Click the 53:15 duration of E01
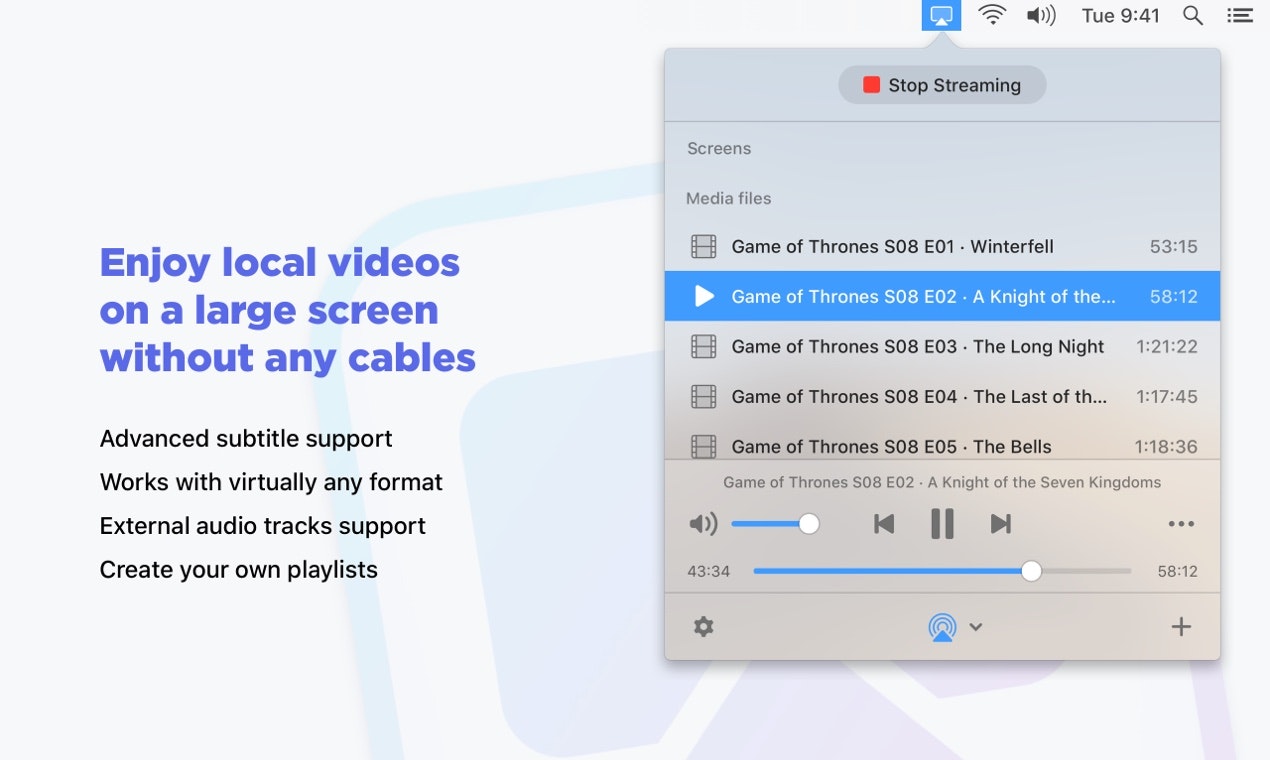 pos(1174,246)
